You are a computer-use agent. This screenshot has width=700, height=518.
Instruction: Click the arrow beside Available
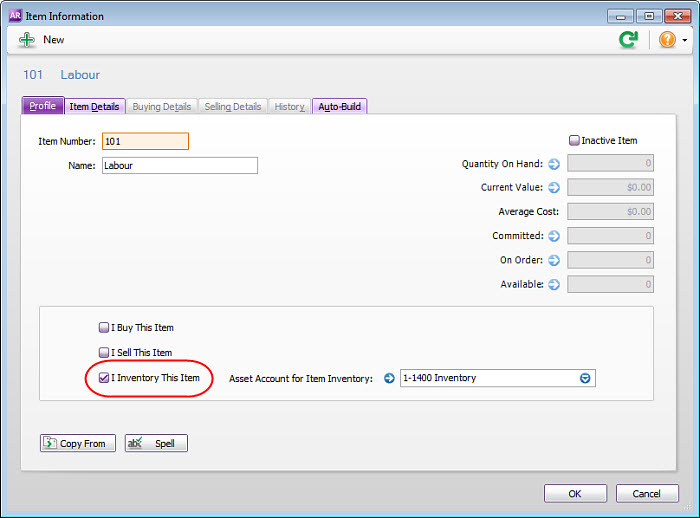pyautogui.click(x=554, y=285)
